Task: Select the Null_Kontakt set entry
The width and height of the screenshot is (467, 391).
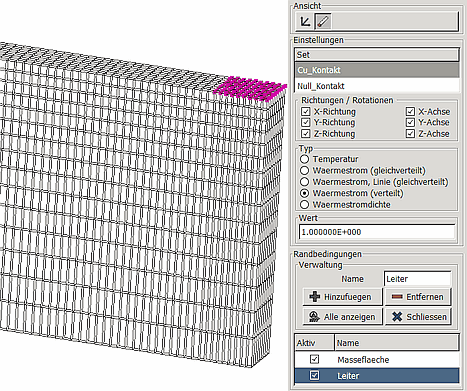Action: tap(377, 86)
